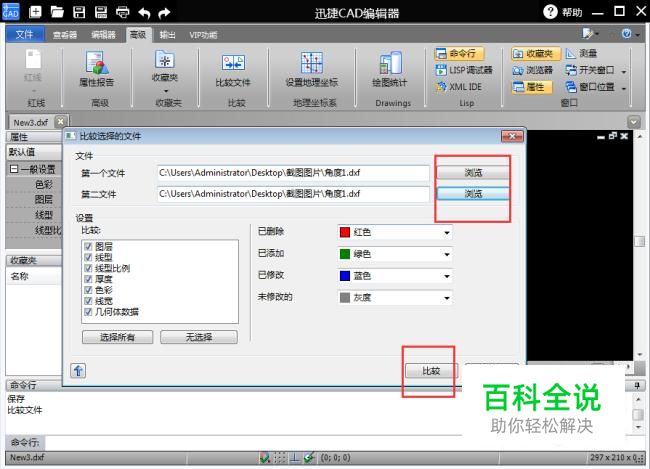The height and width of the screenshot is (469, 650).
Task: Click the 比较 compare button
Action: (431, 371)
